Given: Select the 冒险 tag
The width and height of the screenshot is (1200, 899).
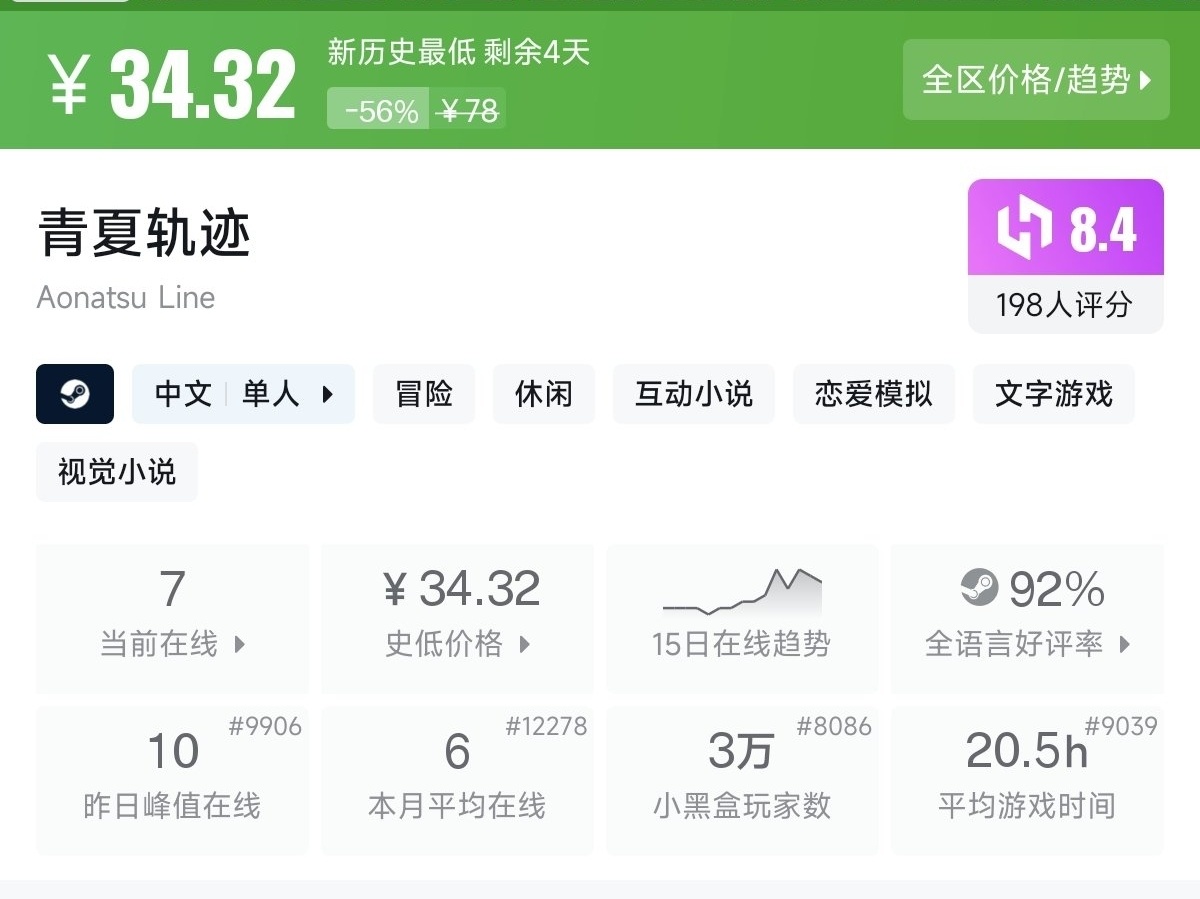Looking at the screenshot, I should 424,394.
